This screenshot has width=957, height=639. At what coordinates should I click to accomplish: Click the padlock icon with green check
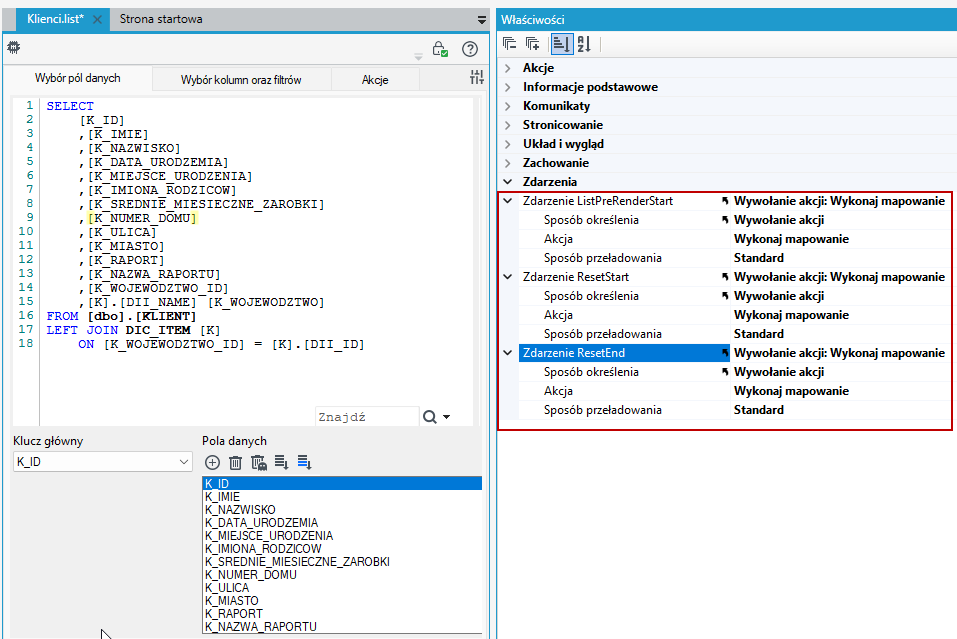(x=440, y=49)
